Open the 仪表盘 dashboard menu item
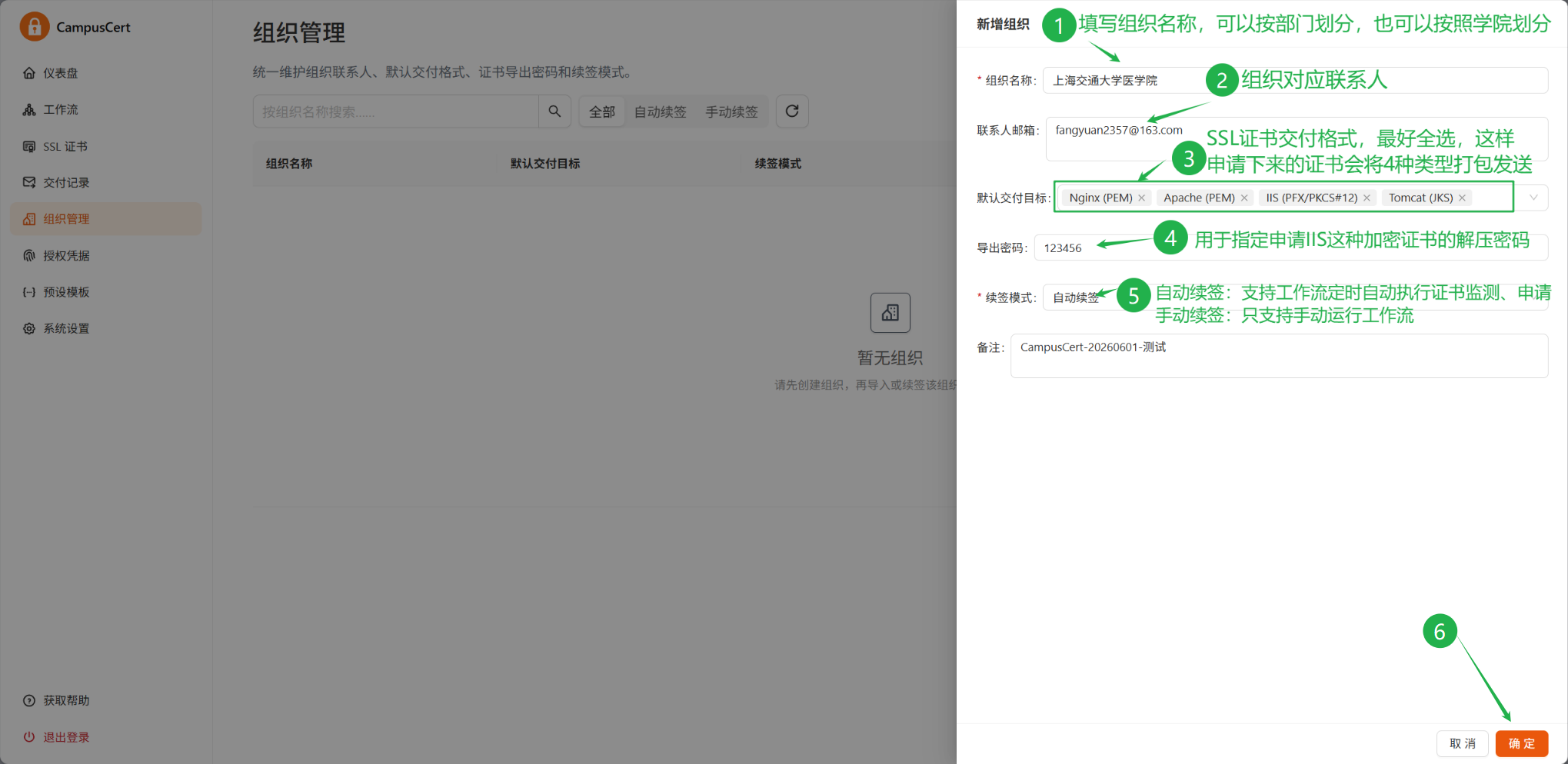 coord(106,73)
